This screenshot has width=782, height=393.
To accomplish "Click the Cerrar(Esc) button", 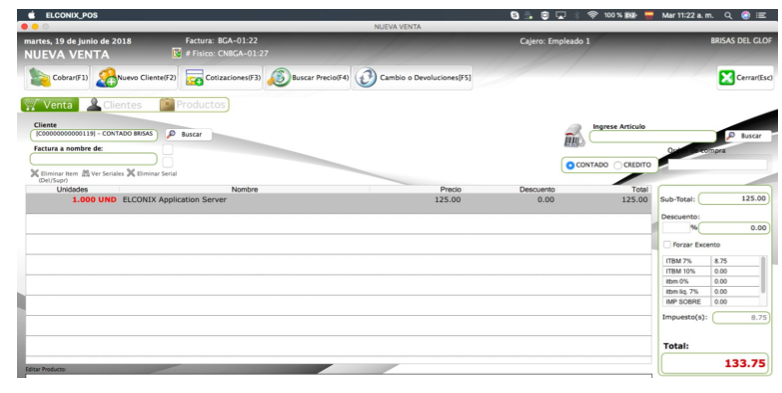I will (745, 78).
